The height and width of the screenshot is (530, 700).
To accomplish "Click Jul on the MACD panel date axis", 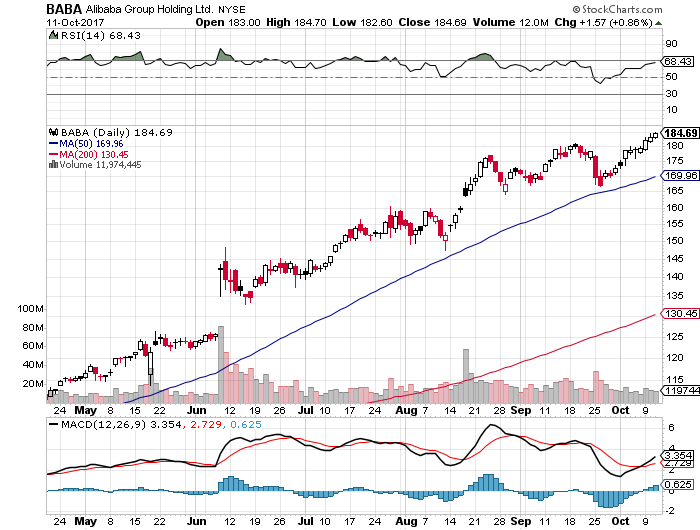I will point(306,521).
